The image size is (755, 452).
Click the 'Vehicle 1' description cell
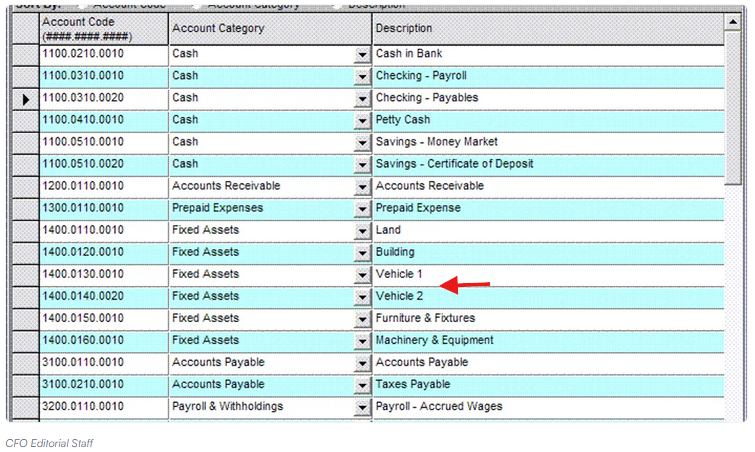tap(548, 275)
